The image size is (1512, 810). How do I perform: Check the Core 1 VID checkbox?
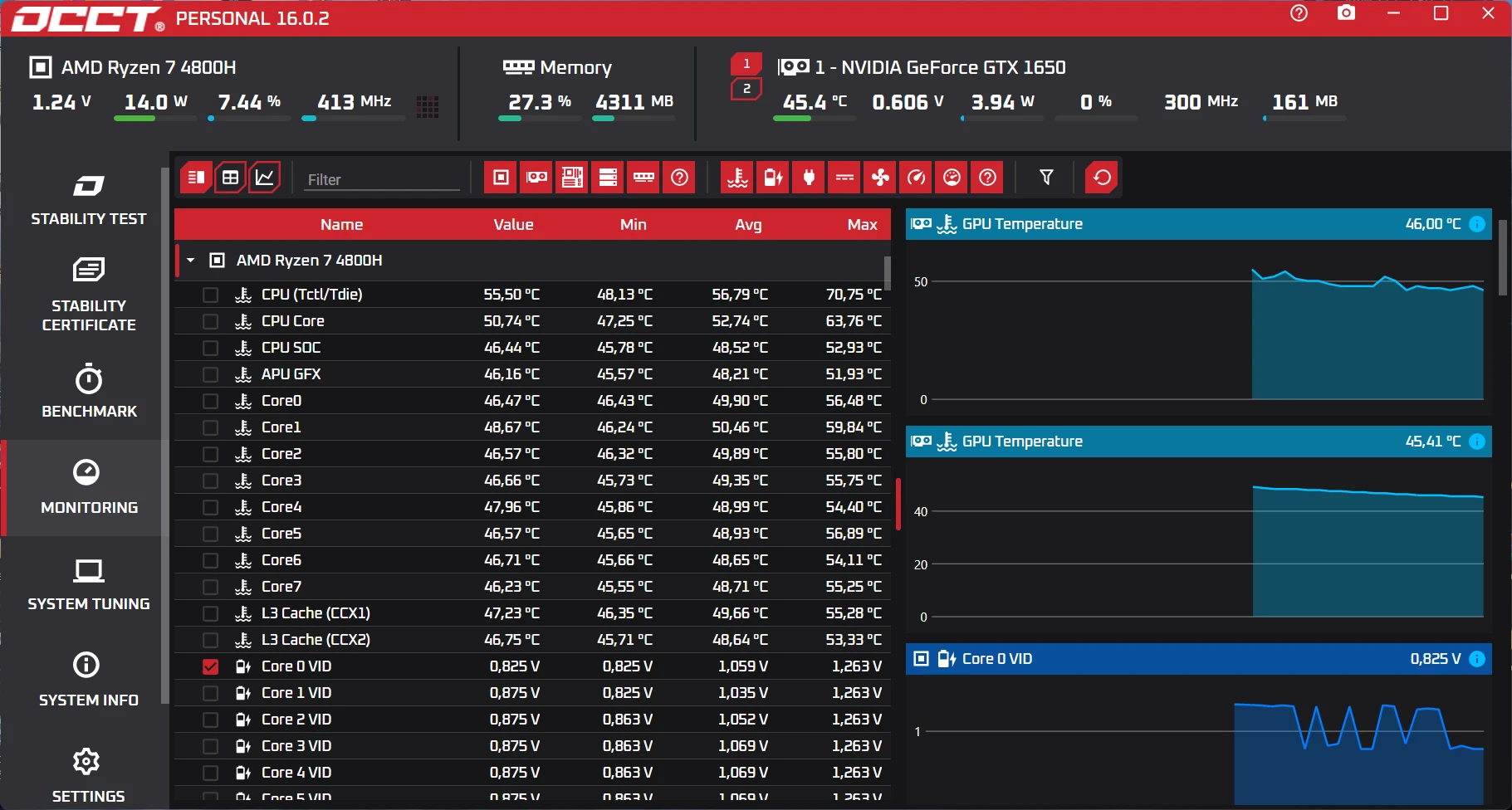211,693
